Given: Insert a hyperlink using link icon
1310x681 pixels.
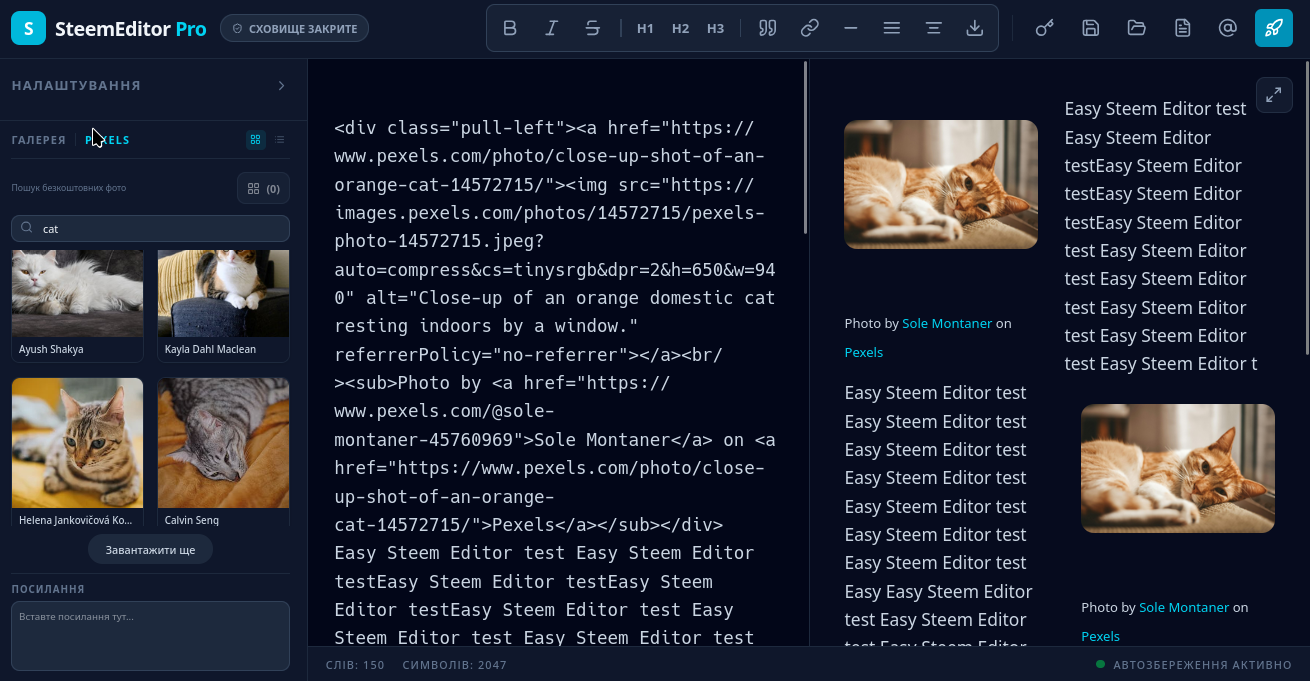Looking at the screenshot, I should tap(810, 28).
